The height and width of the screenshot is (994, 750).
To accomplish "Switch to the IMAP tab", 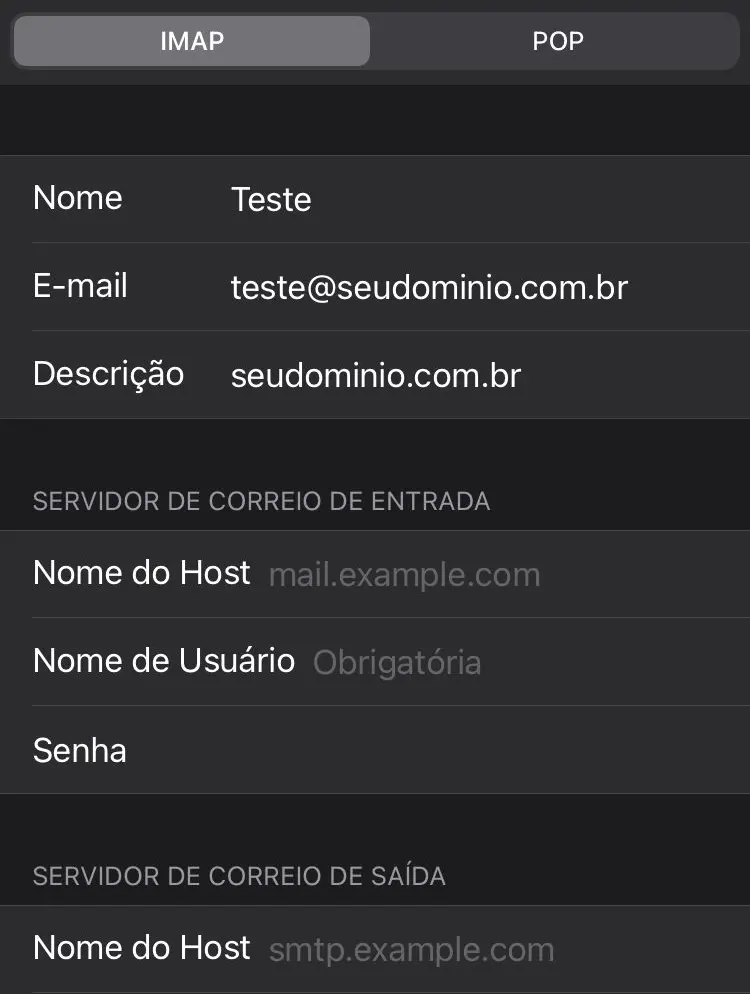I will click(192, 41).
